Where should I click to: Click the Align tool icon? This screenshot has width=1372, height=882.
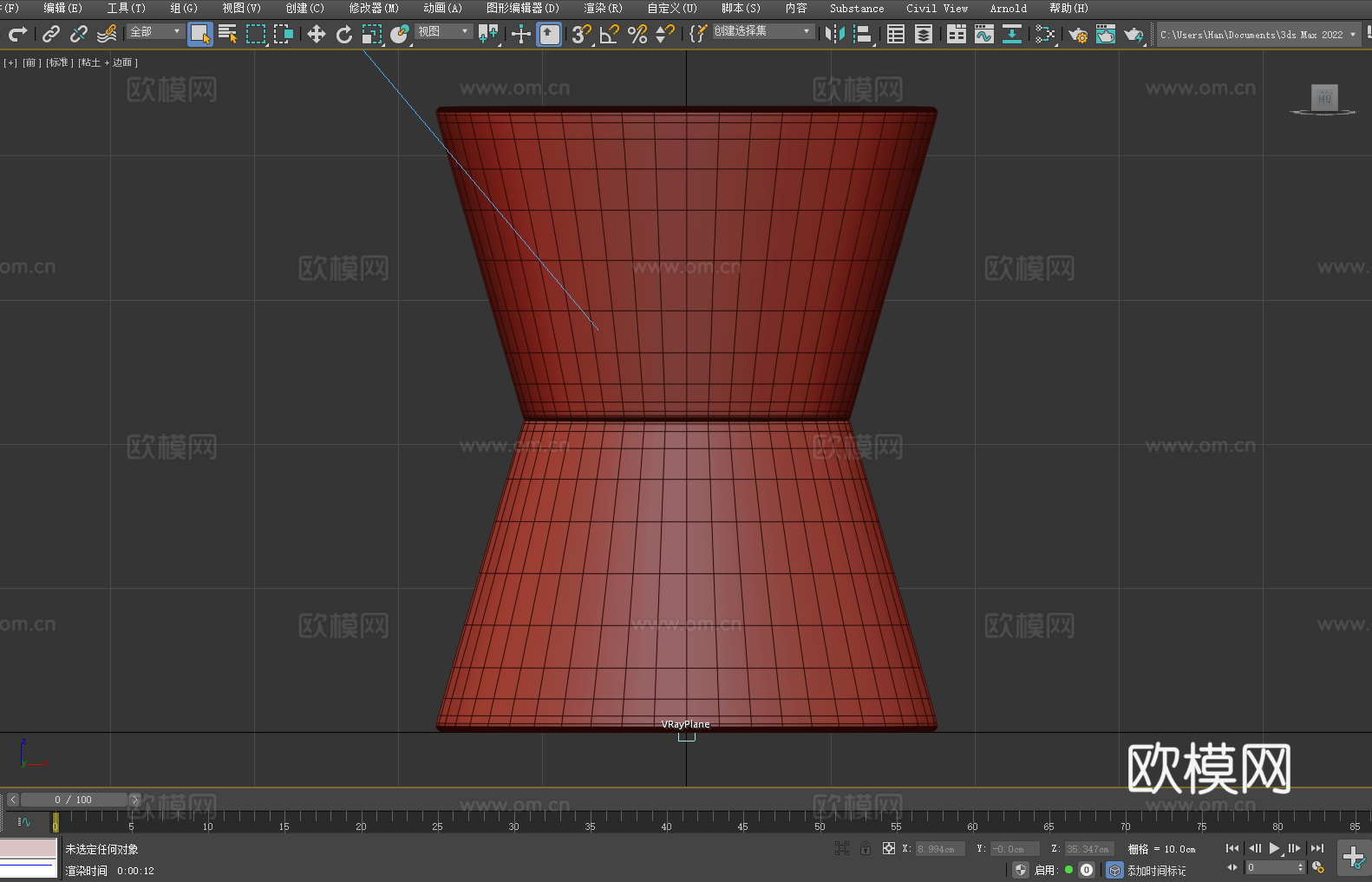click(863, 34)
